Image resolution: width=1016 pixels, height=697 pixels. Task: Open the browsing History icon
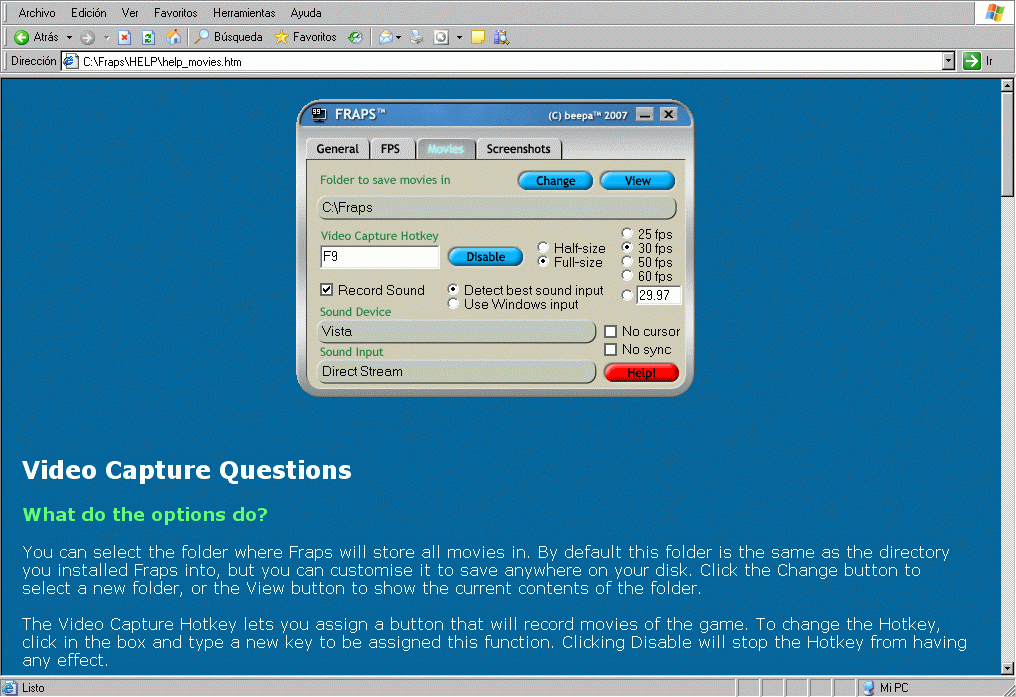(x=356, y=37)
